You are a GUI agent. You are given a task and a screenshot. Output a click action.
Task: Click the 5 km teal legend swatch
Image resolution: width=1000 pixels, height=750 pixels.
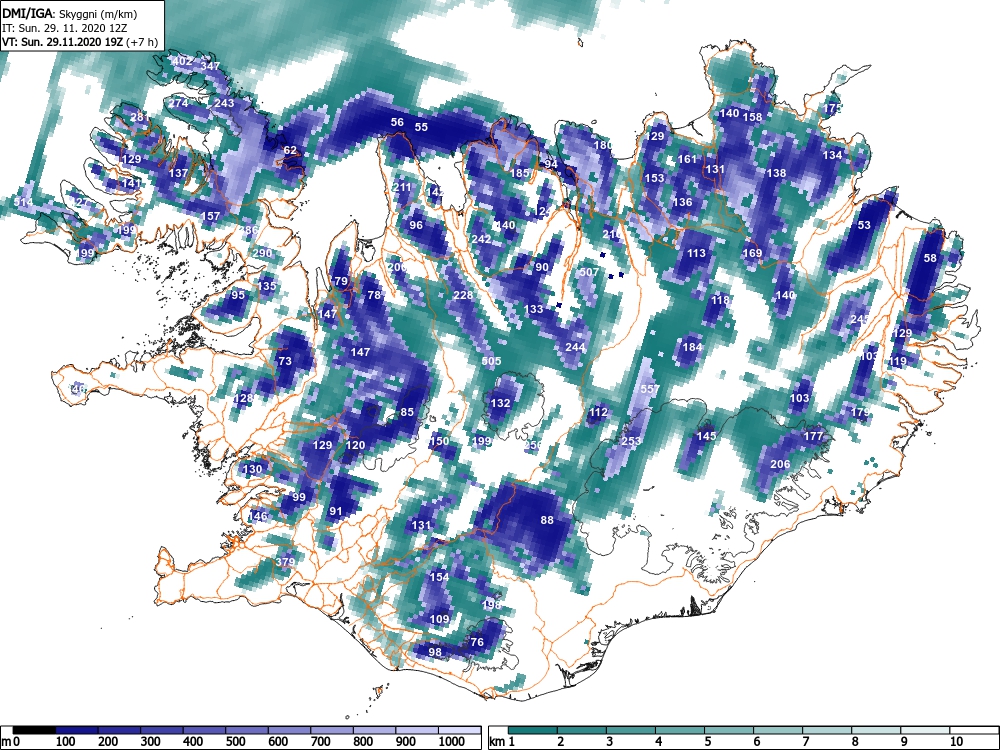click(729, 730)
